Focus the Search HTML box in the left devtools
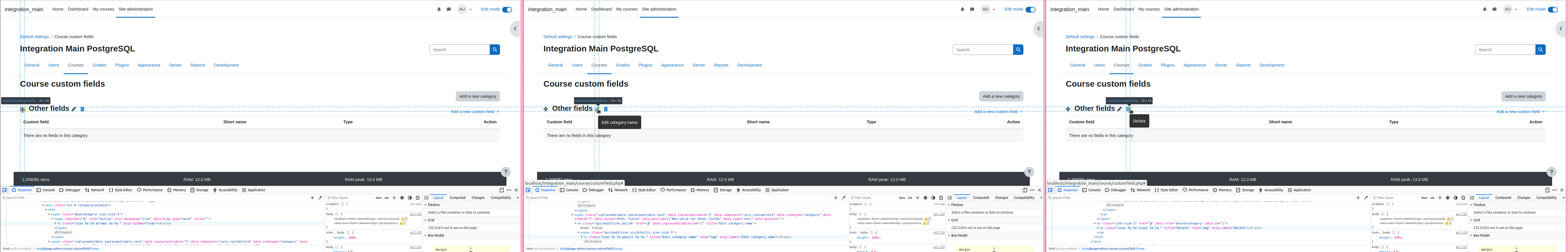 pyautogui.click(x=155, y=198)
